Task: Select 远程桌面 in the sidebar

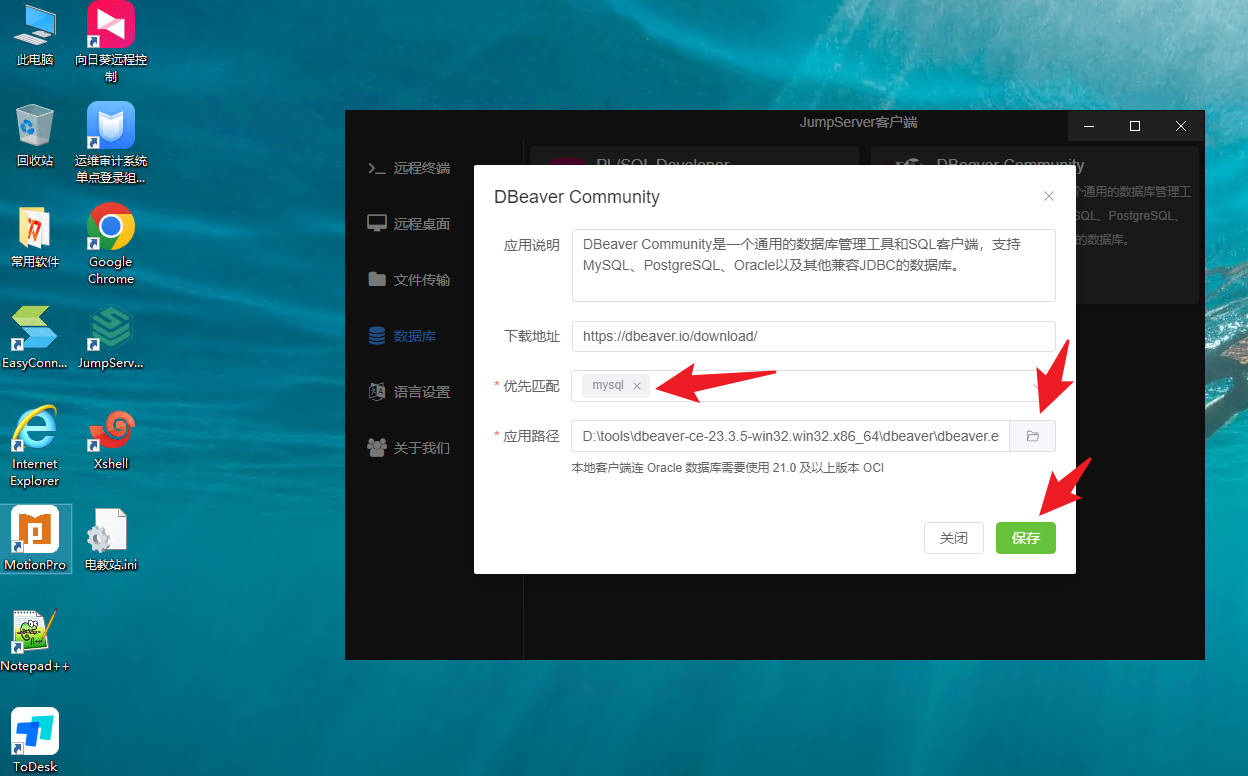Action: pos(409,224)
